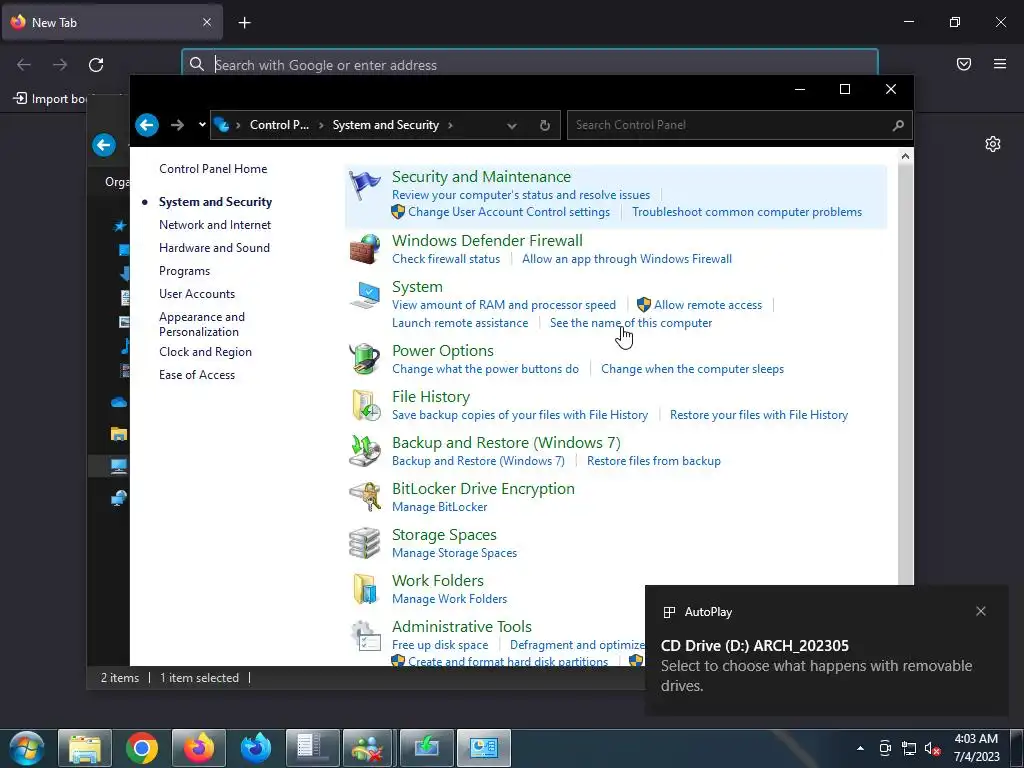Image resolution: width=1024 pixels, height=768 pixels.
Task: Click Restore files from backup link
Action: tap(654, 461)
